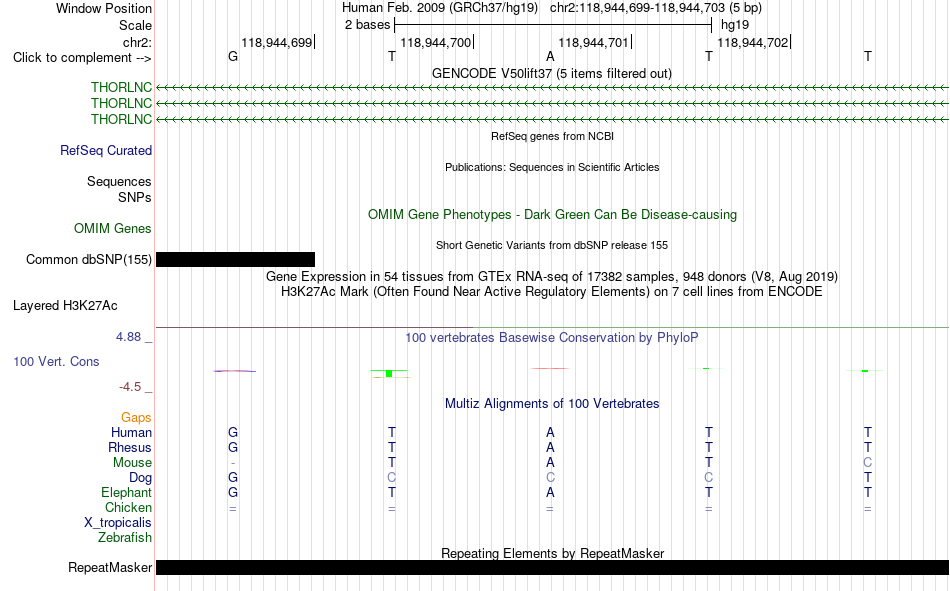Select the Mouse alignment row label

click(x=132, y=462)
